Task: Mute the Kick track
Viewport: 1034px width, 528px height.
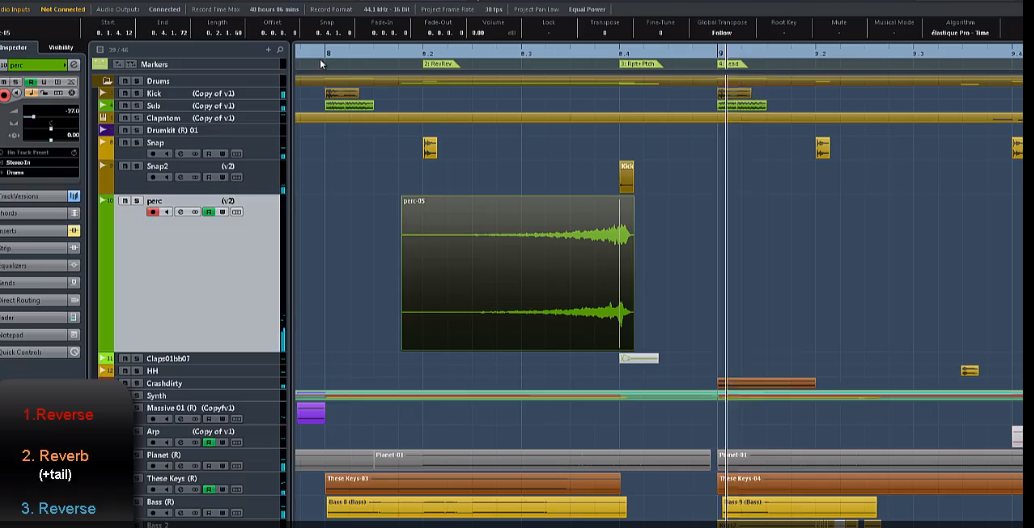Action: [124, 93]
